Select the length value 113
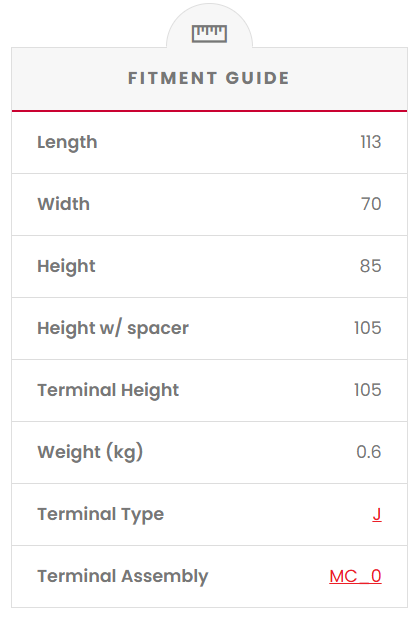The image size is (419, 617). (371, 142)
